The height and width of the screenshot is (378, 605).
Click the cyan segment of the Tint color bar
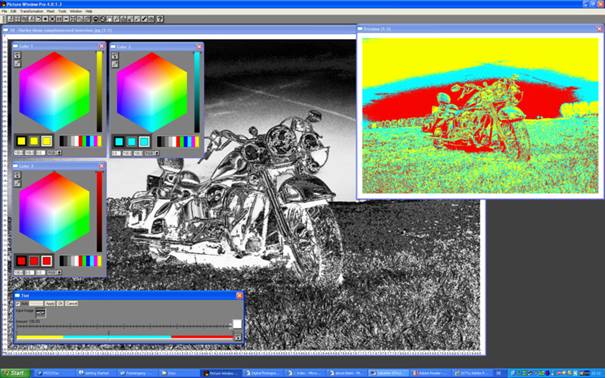pyautogui.click(x=117, y=337)
